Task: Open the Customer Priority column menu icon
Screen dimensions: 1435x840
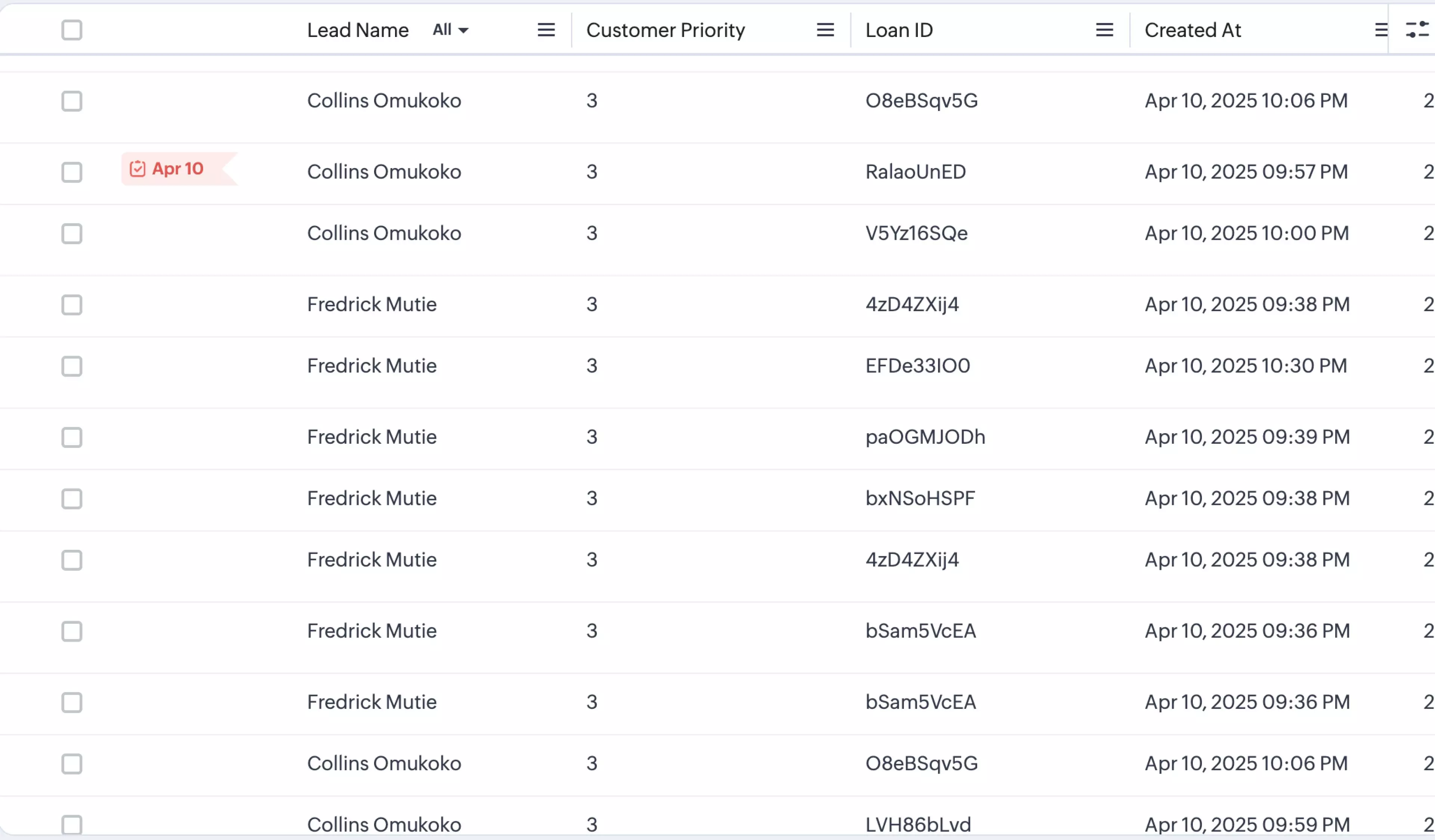Action: tap(824, 30)
